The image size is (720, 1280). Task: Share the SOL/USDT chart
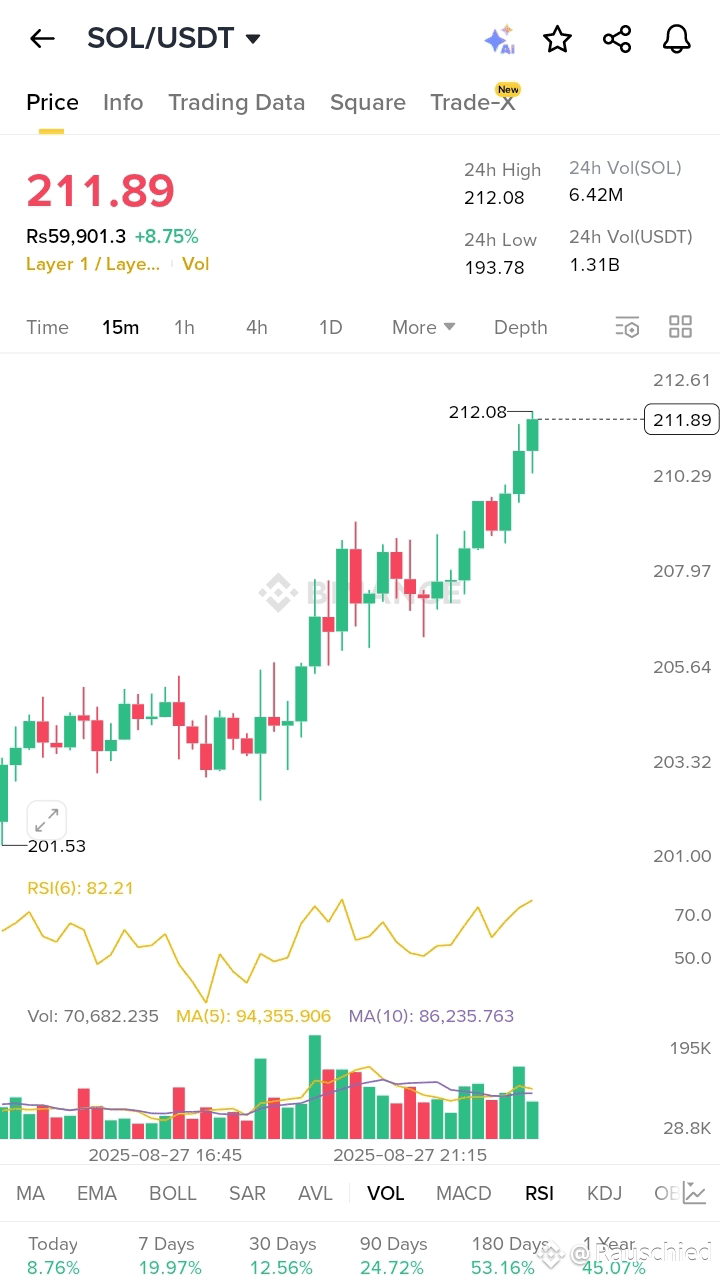[x=617, y=39]
